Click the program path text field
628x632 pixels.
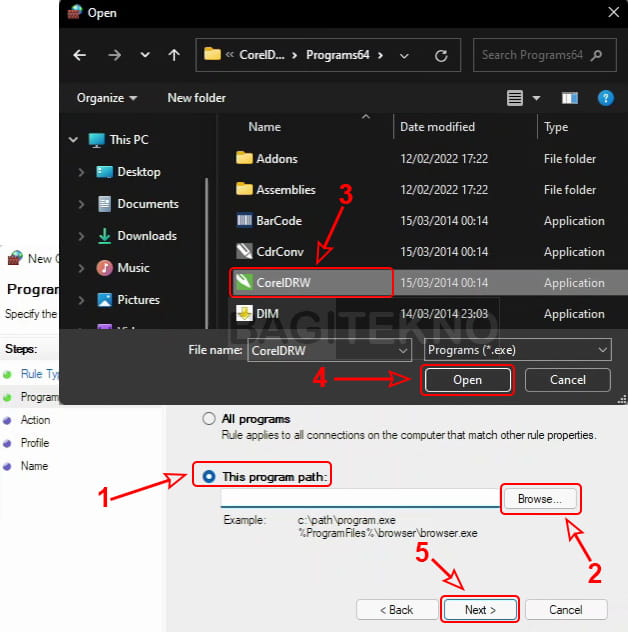click(x=360, y=498)
